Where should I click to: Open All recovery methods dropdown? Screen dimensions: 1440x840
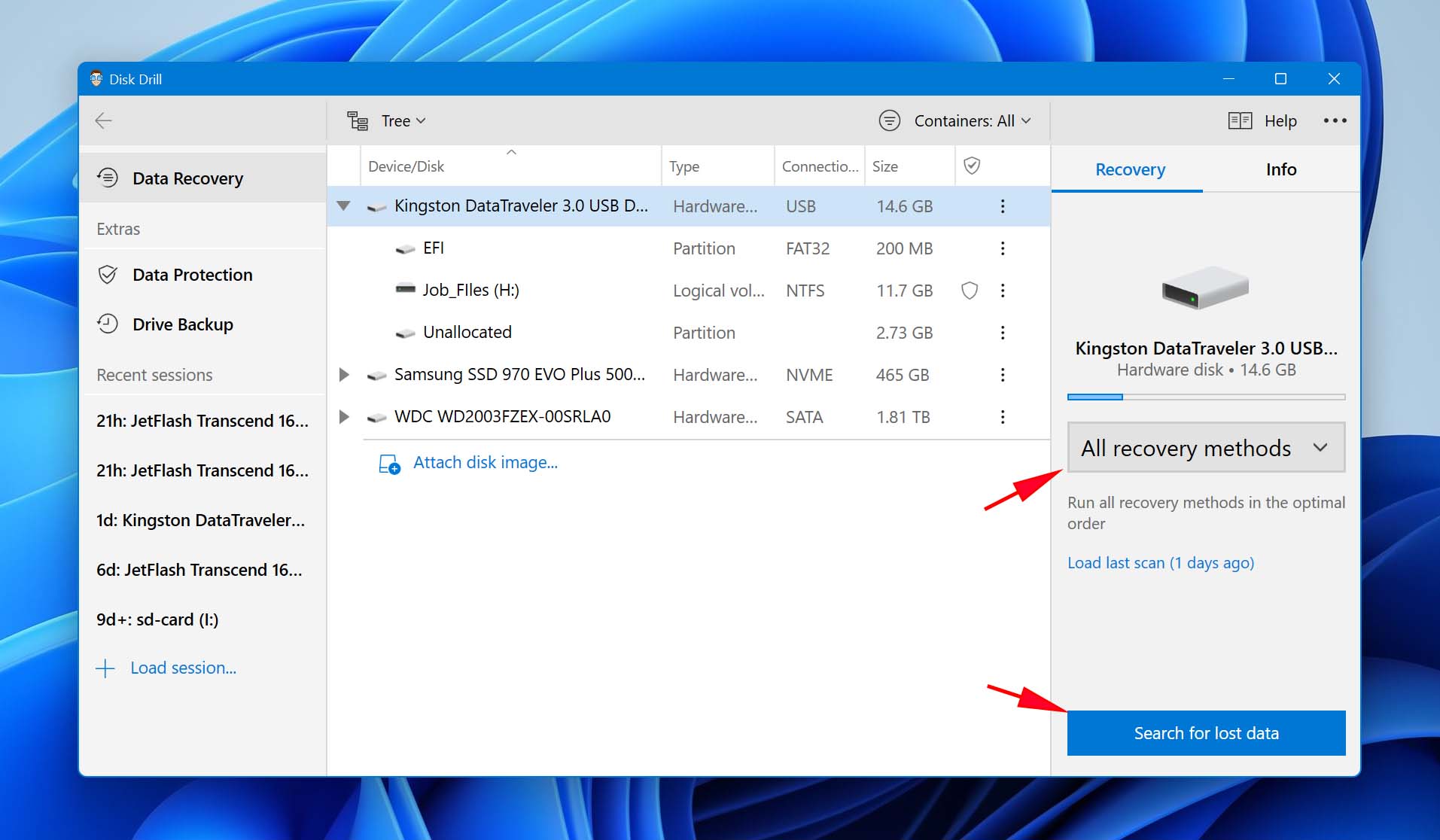pyautogui.click(x=1206, y=447)
